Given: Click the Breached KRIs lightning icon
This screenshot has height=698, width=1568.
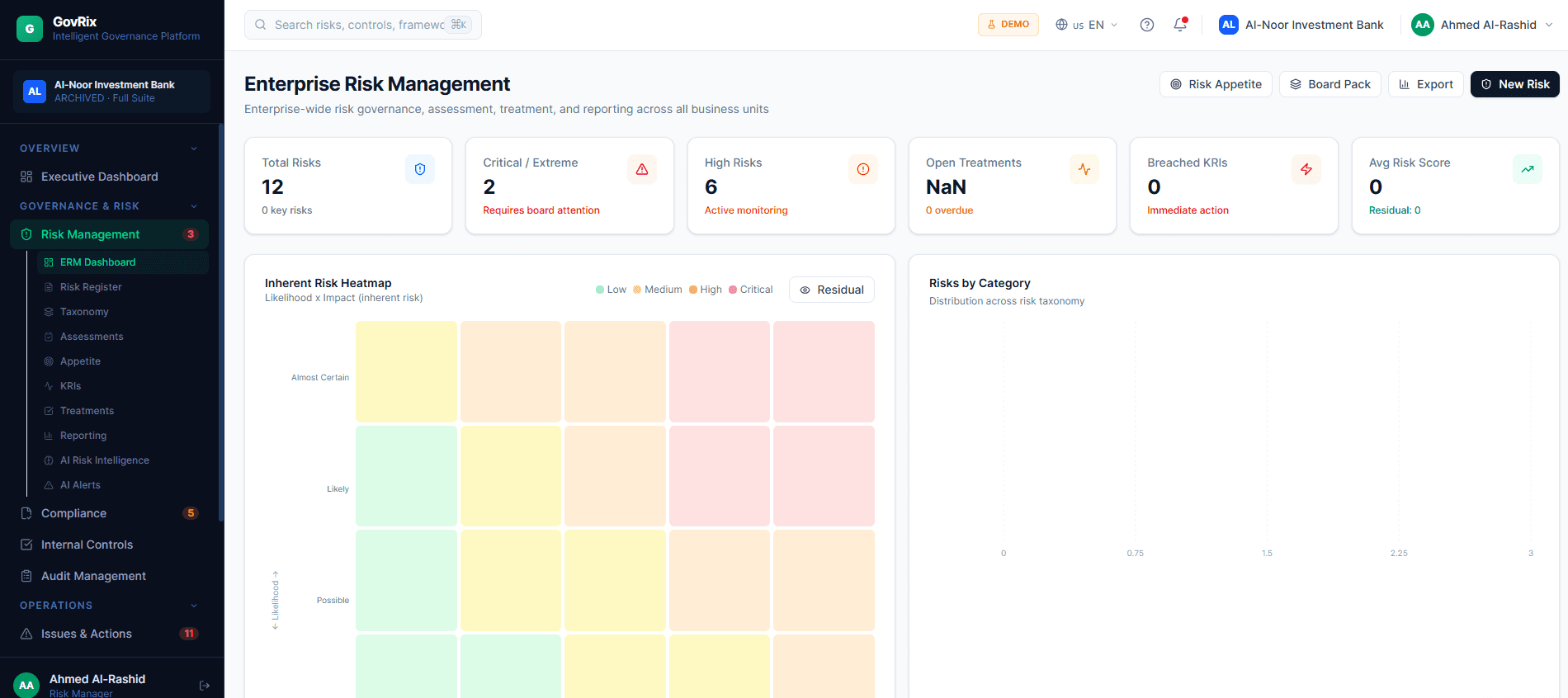Looking at the screenshot, I should (x=1306, y=169).
